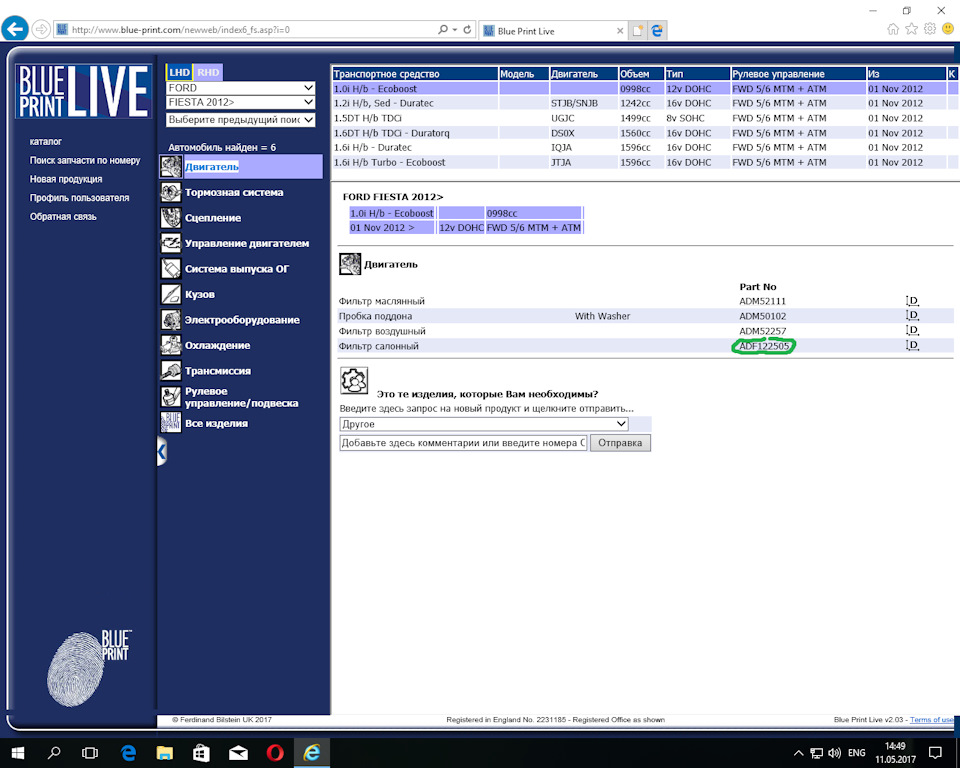Open File Explorer from taskbar
Screen dimensions: 960x768
point(164,753)
